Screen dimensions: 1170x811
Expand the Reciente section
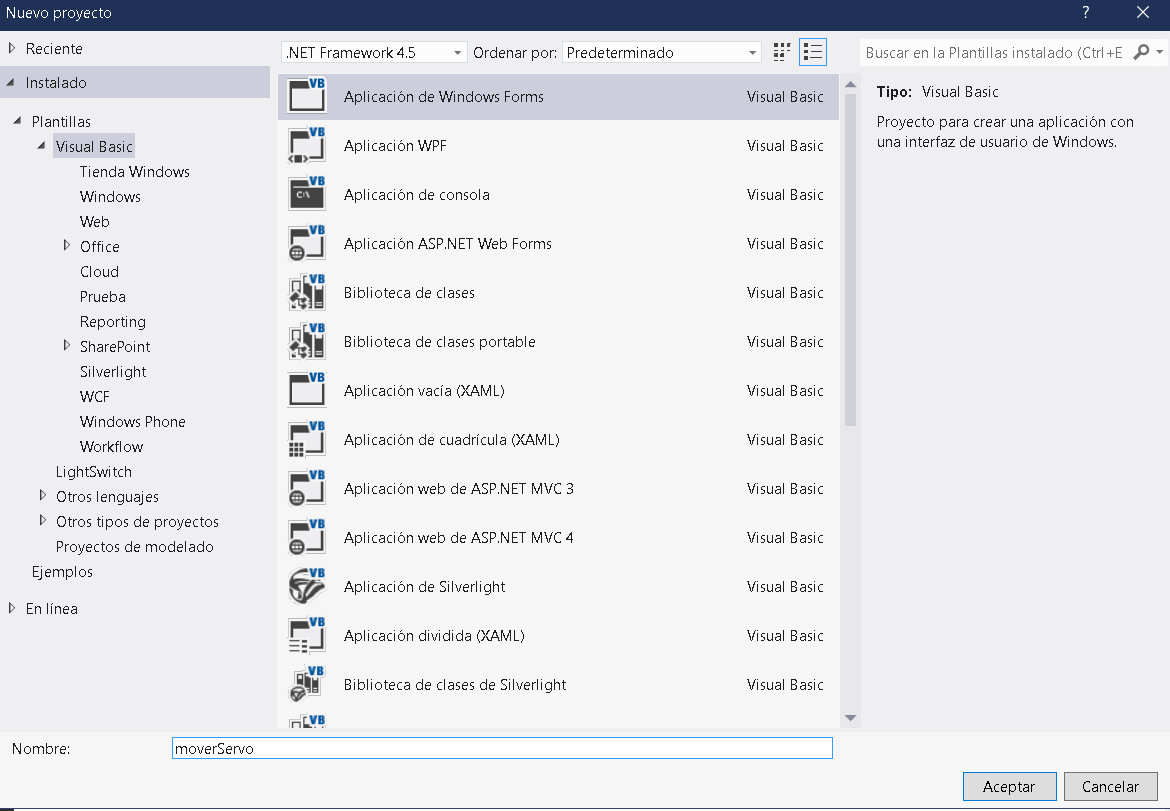coord(11,48)
